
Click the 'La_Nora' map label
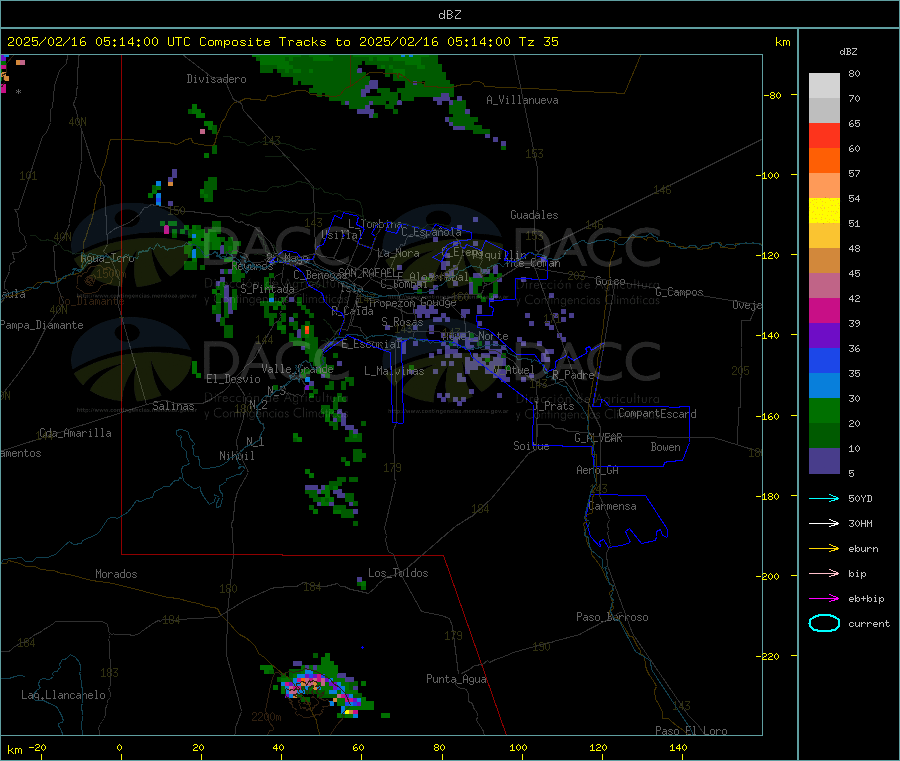(398, 253)
